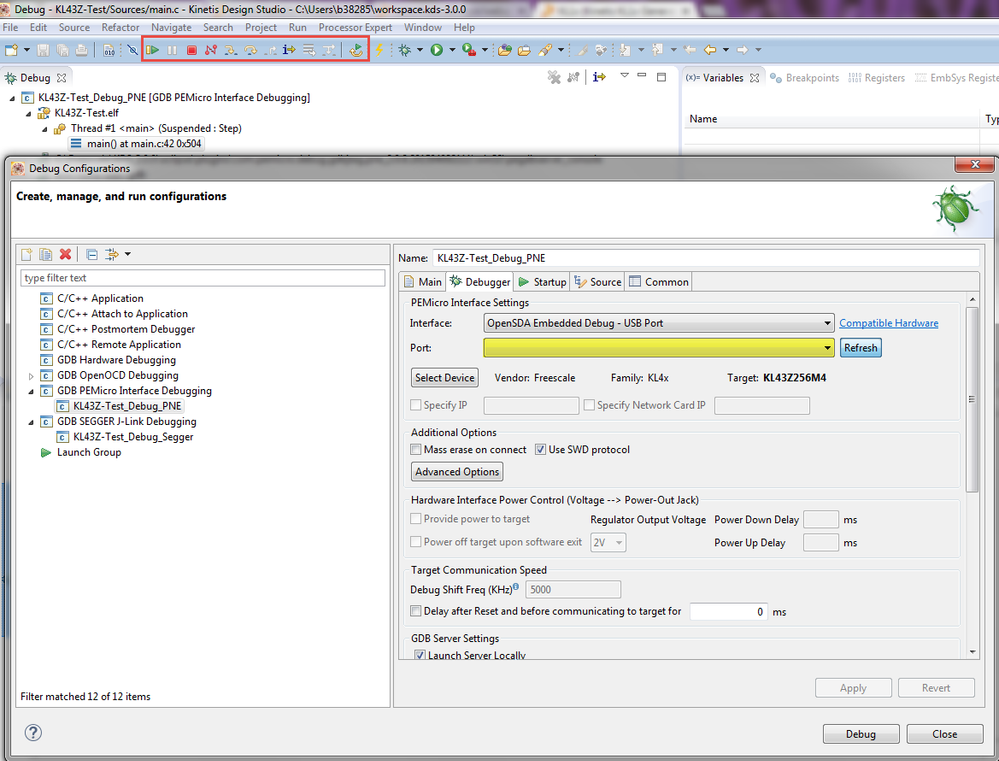999x761 pixels.
Task: Click the green Run launch icon
Action: (436, 50)
